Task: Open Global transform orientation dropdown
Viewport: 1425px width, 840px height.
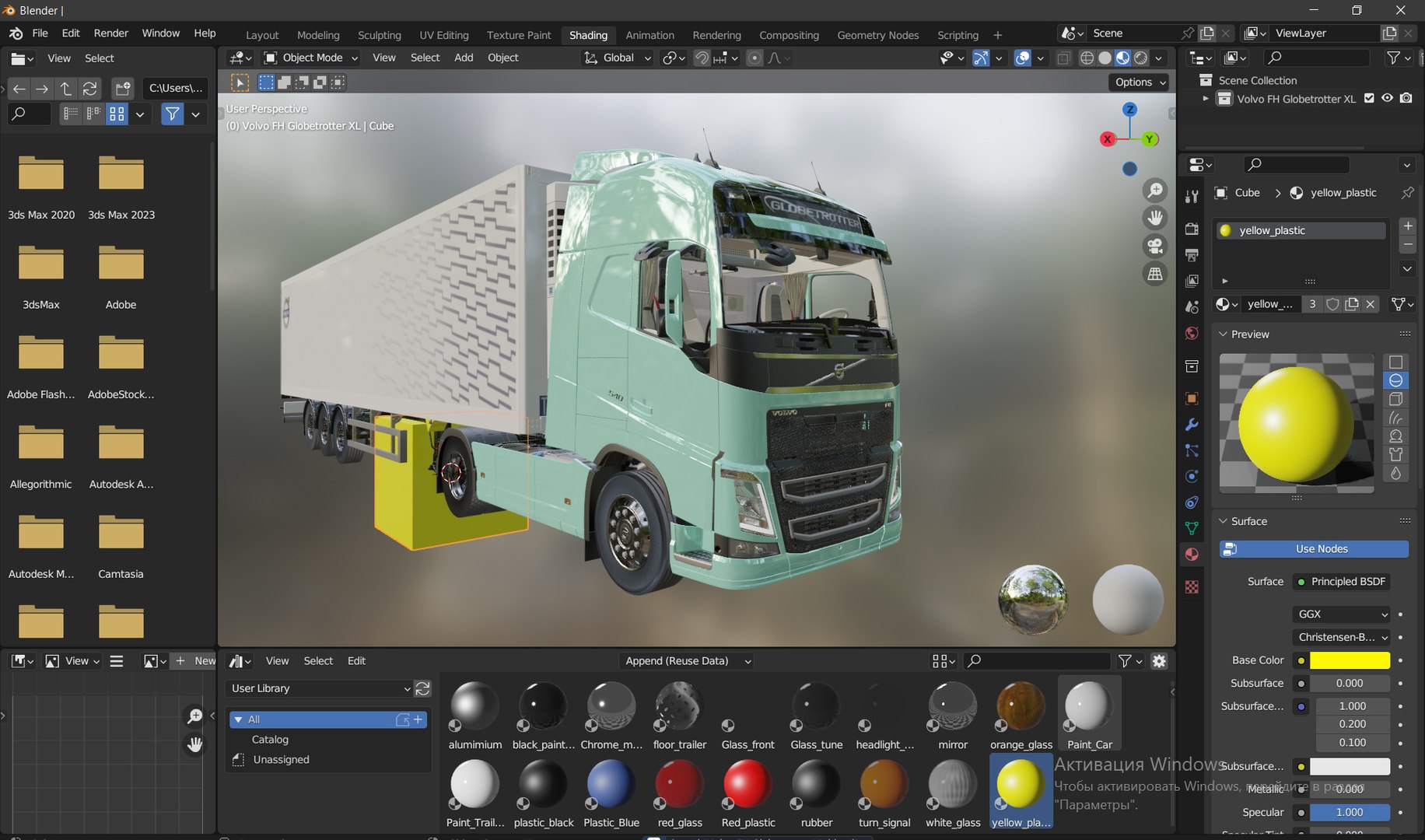Action: pyautogui.click(x=618, y=58)
